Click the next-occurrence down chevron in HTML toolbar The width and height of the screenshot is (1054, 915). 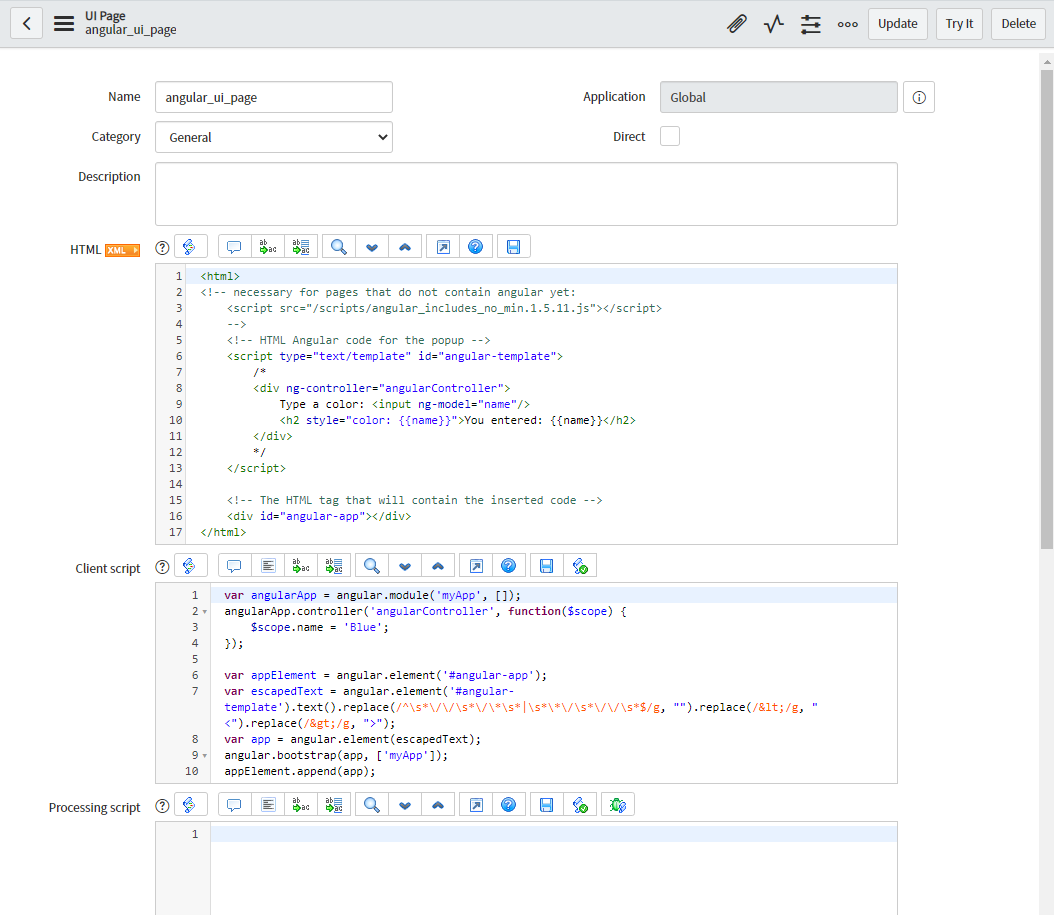coord(371,246)
